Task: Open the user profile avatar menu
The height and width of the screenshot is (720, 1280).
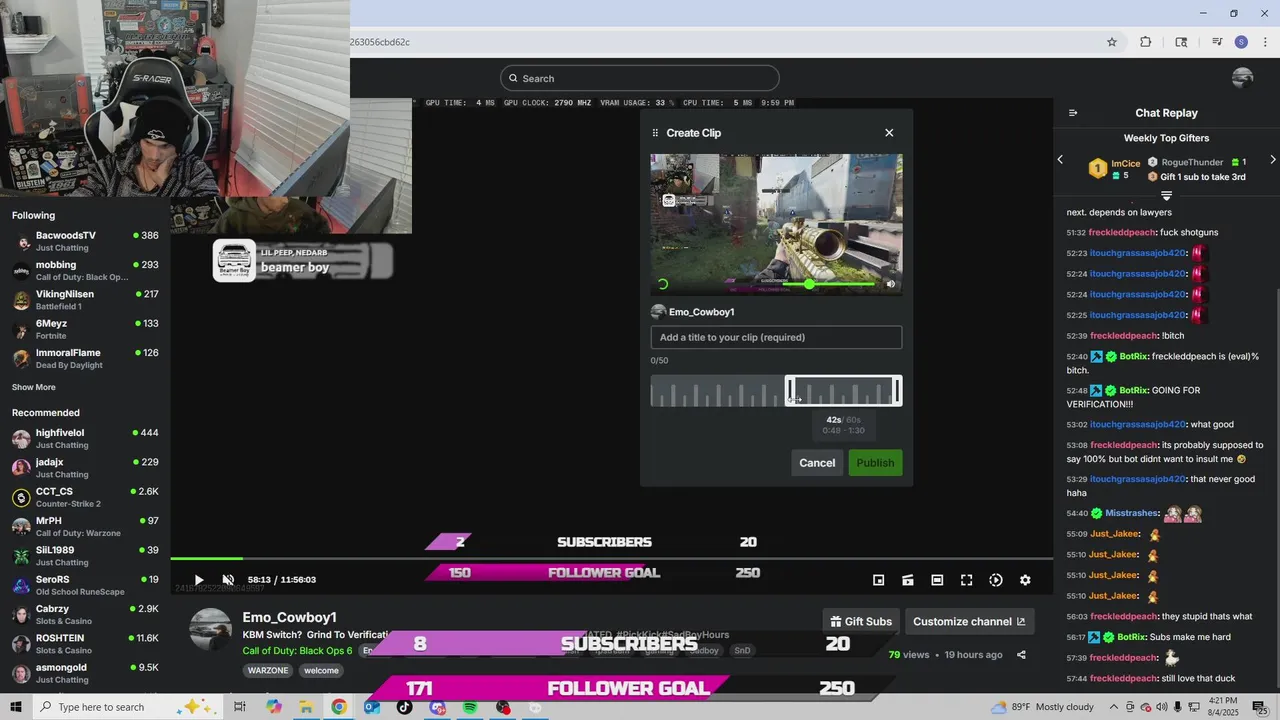Action: click(1243, 78)
